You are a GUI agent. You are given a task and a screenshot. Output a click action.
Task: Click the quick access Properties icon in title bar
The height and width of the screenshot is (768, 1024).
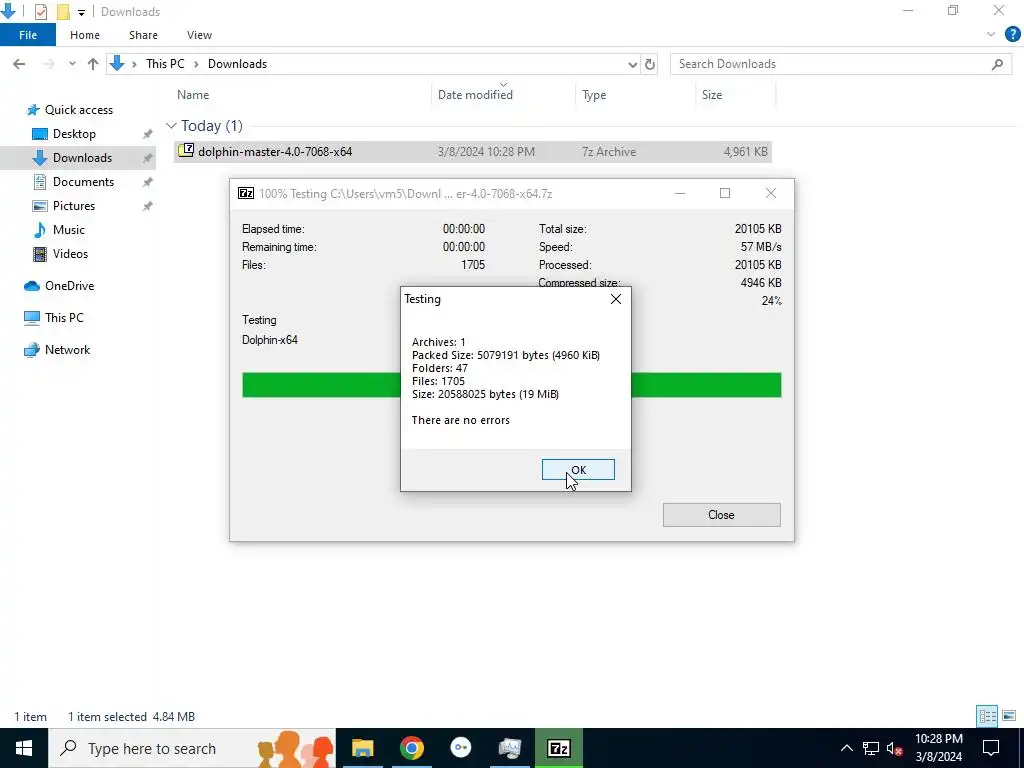pos(40,12)
